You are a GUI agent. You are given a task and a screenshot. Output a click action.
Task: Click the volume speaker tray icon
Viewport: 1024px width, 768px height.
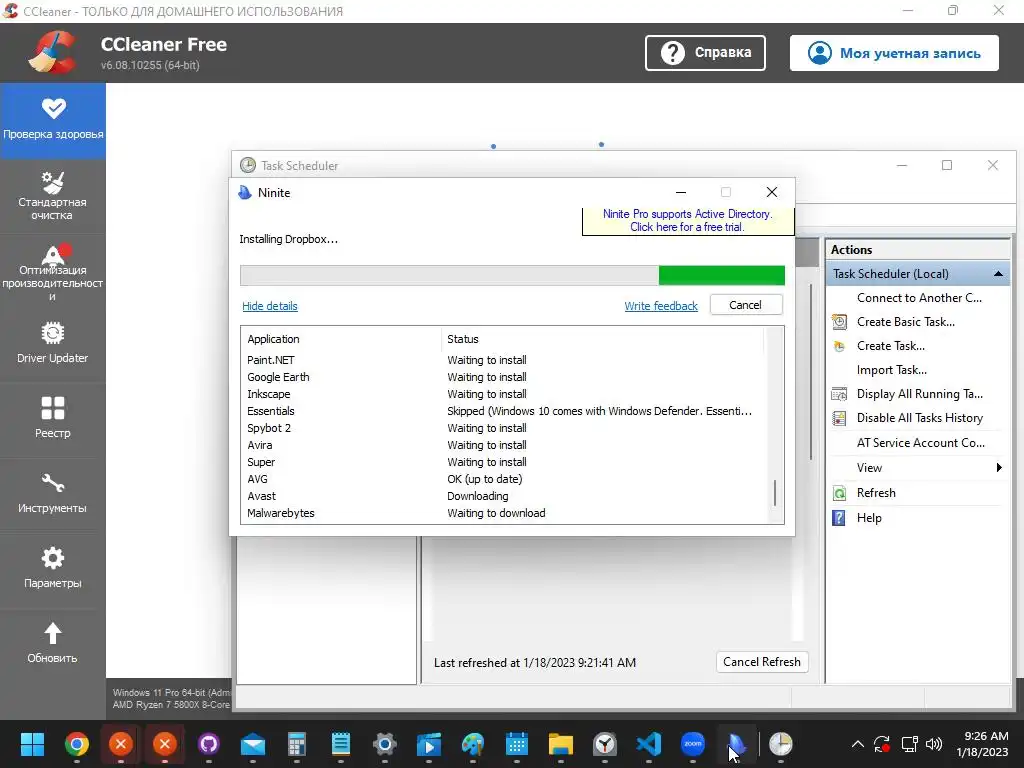tap(934, 744)
